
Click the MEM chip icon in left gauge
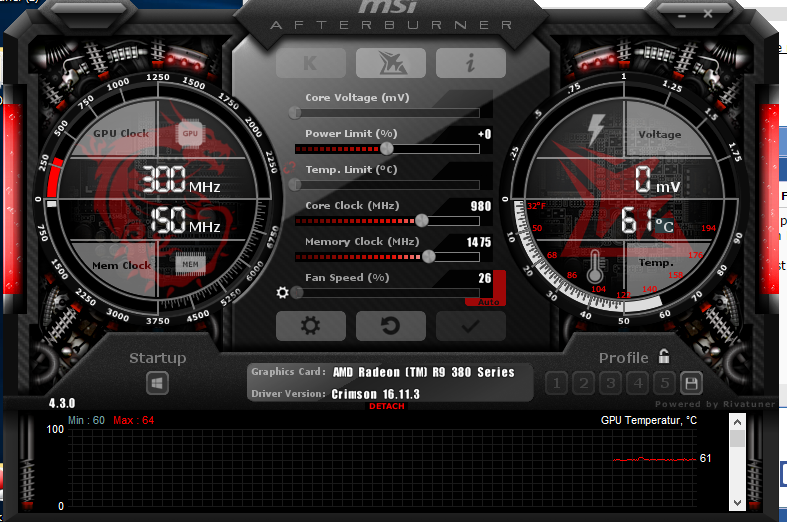190,264
